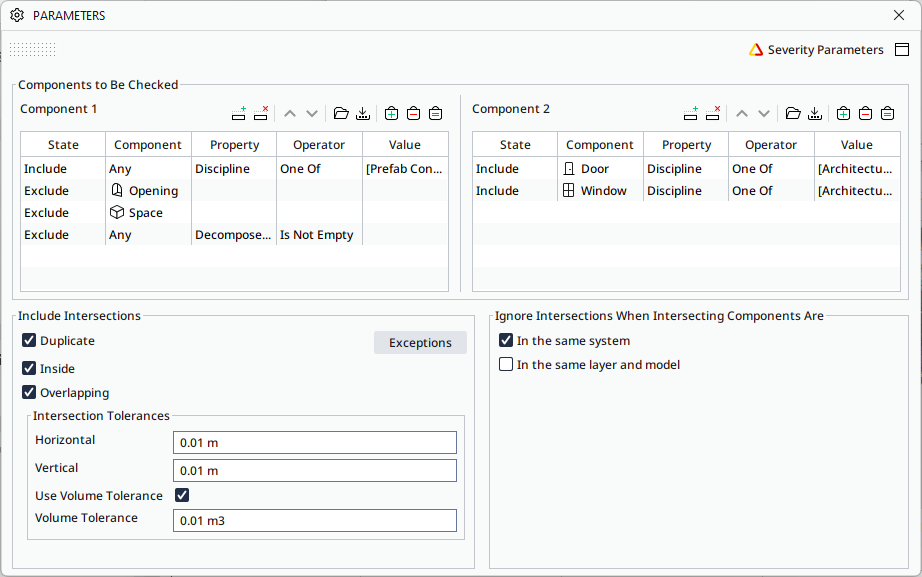The width and height of the screenshot is (922, 577).
Task: Click the gear icon in the PARAMETERS title bar
Action: click(15, 15)
